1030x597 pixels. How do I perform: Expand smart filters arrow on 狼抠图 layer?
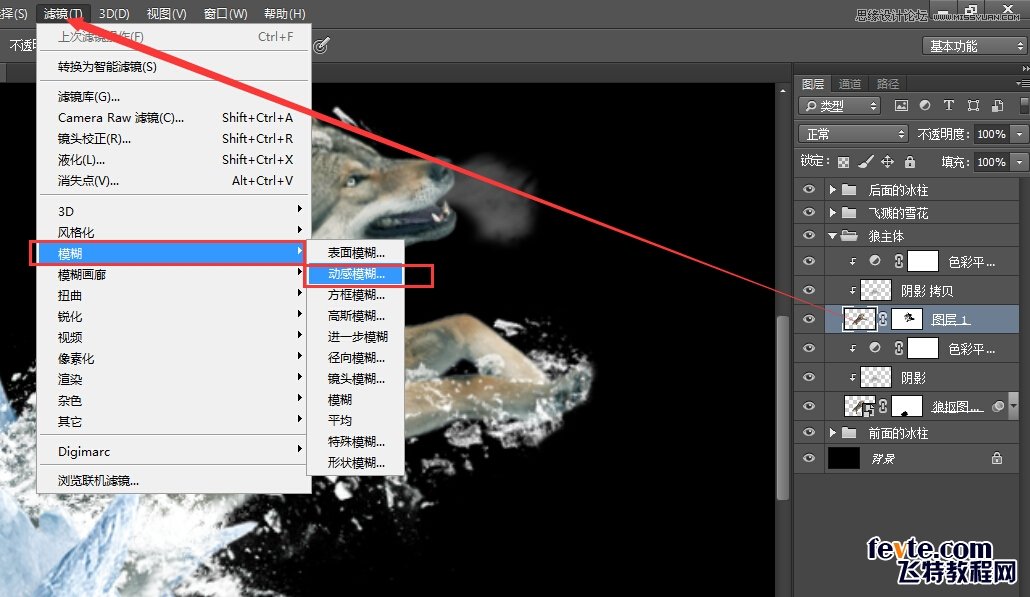1013,407
